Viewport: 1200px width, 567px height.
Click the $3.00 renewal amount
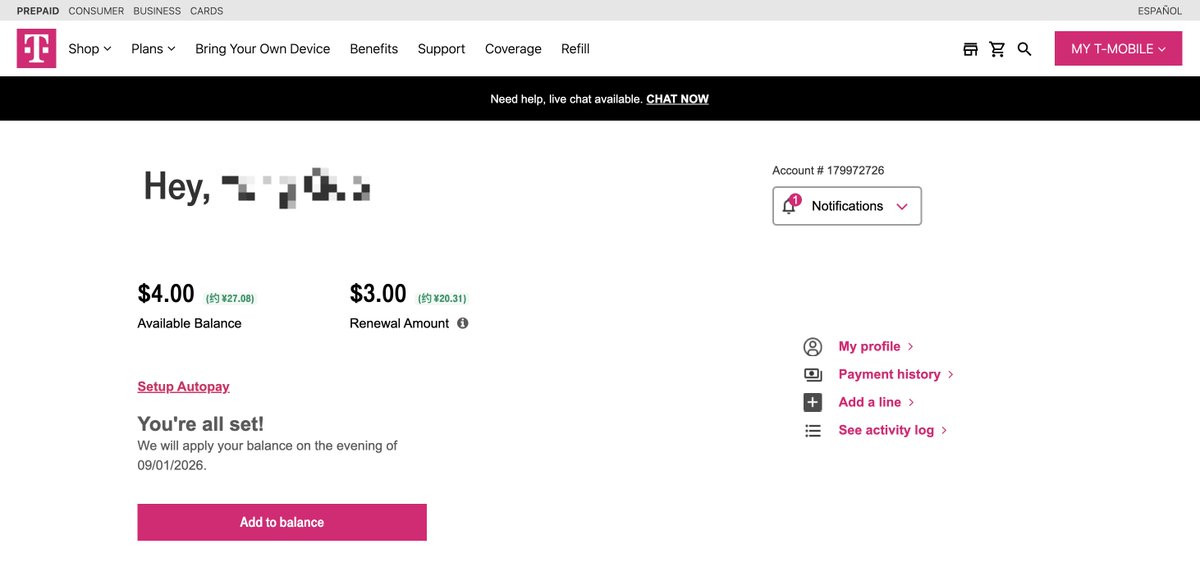pos(378,293)
